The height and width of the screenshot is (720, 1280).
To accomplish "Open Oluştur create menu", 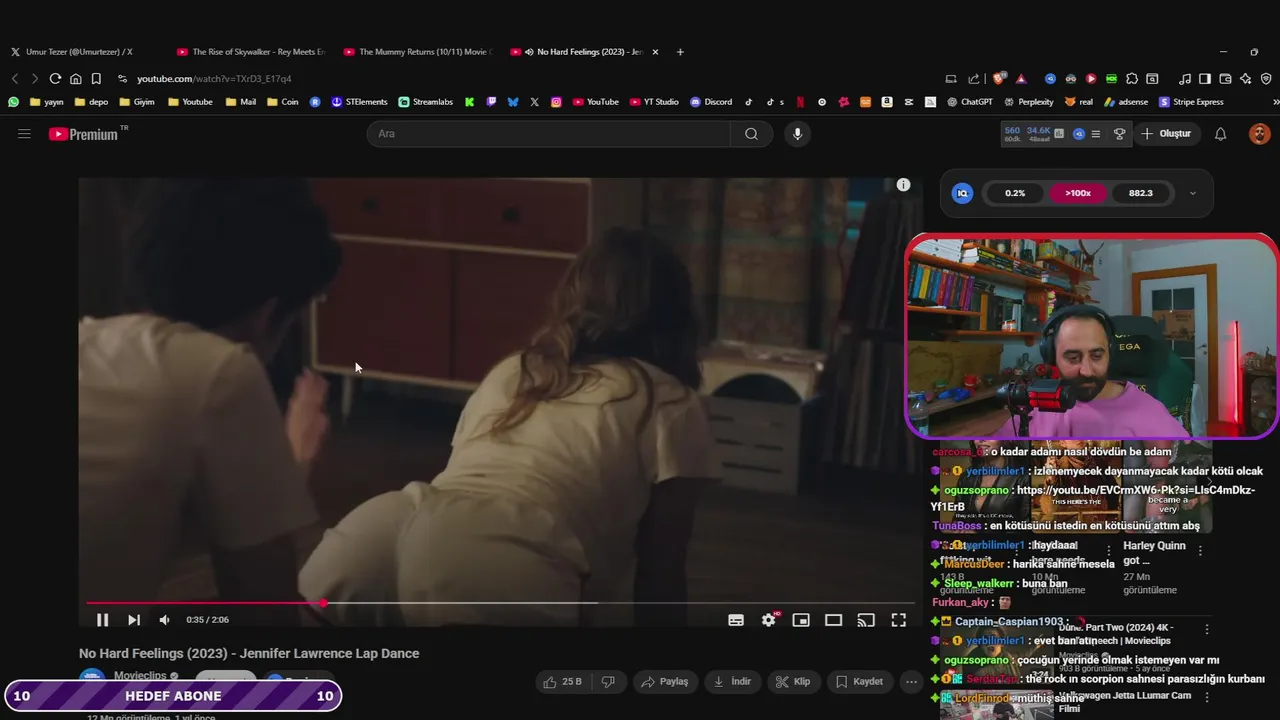I will (x=1167, y=134).
